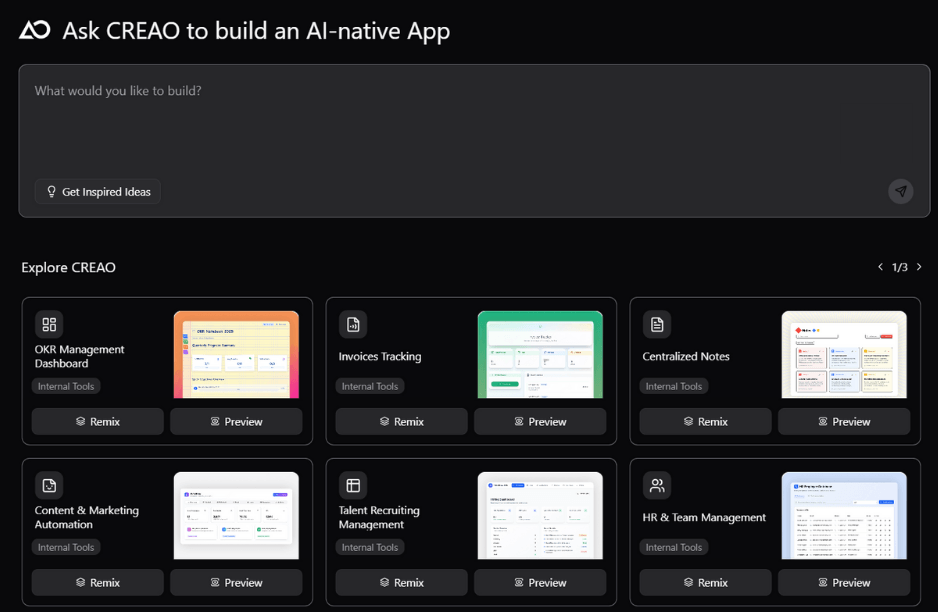Viewport: 938px width, 612px height.
Task: Click the HR & Team Management people icon
Action: pyautogui.click(x=656, y=485)
